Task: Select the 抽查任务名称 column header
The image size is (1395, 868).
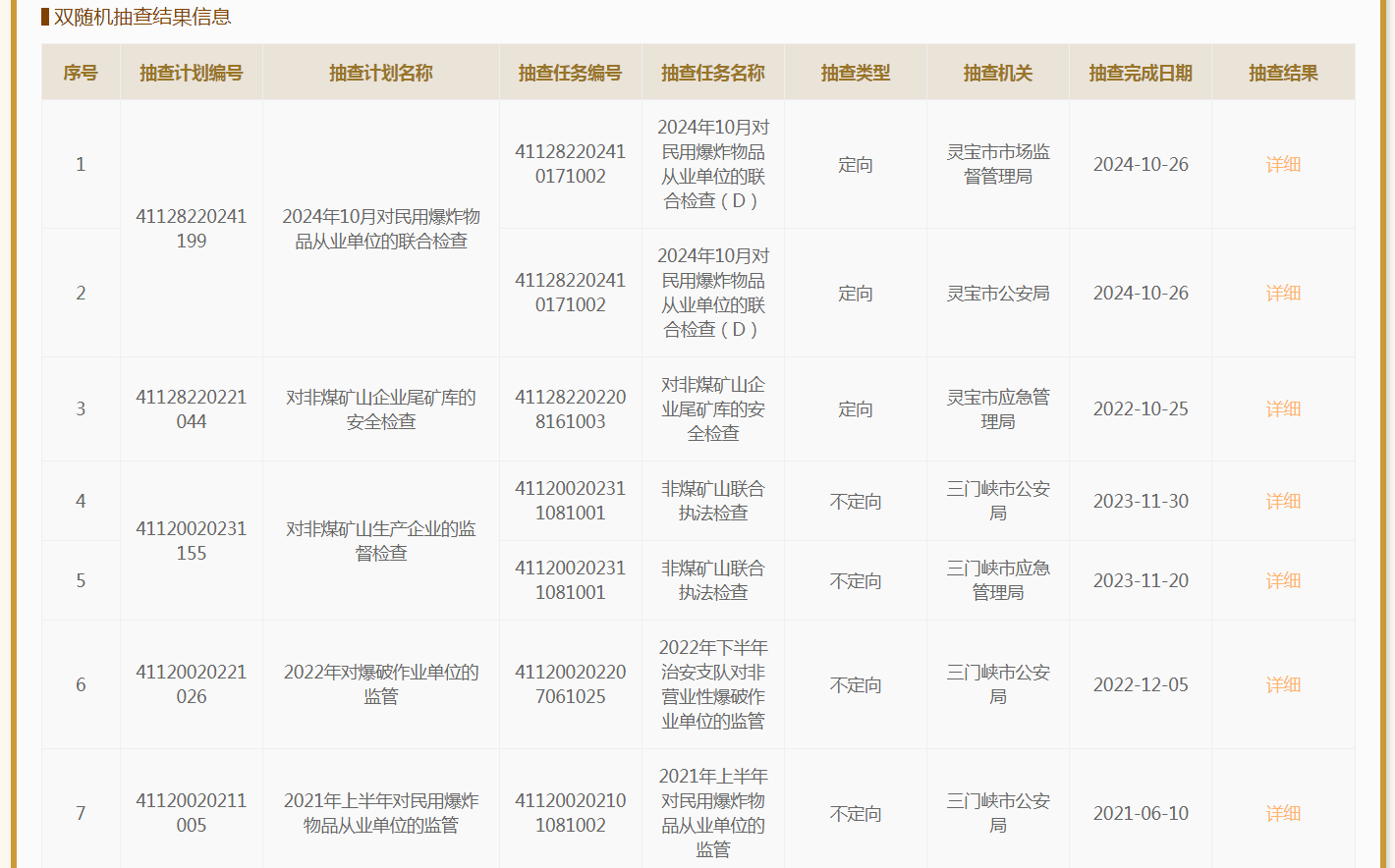Action: tap(712, 73)
